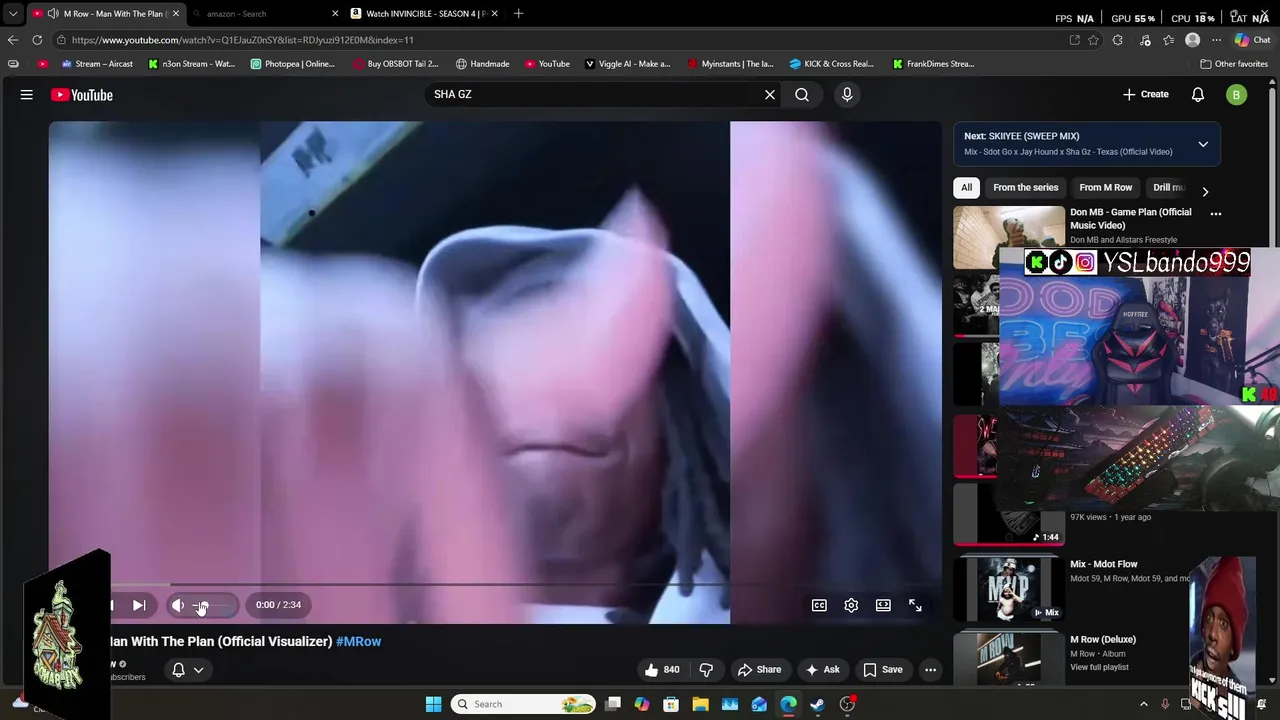Open Steam from the taskbar

[x=817, y=704]
